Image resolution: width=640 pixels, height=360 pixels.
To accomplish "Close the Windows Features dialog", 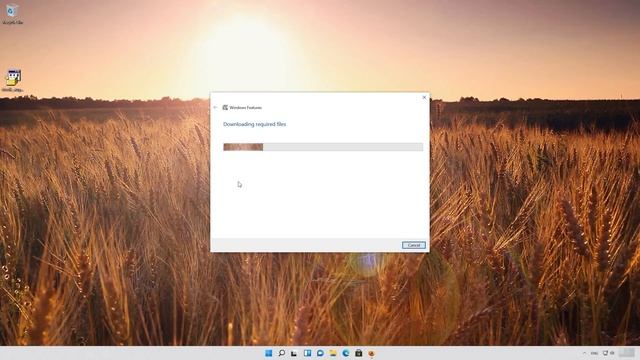I will [424, 97].
